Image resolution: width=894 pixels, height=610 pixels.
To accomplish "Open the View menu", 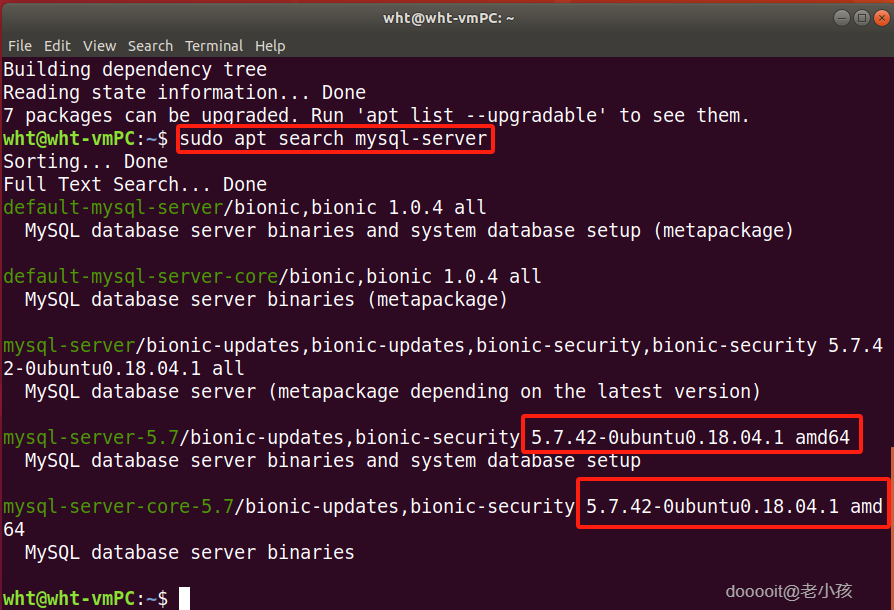I will tap(99, 46).
